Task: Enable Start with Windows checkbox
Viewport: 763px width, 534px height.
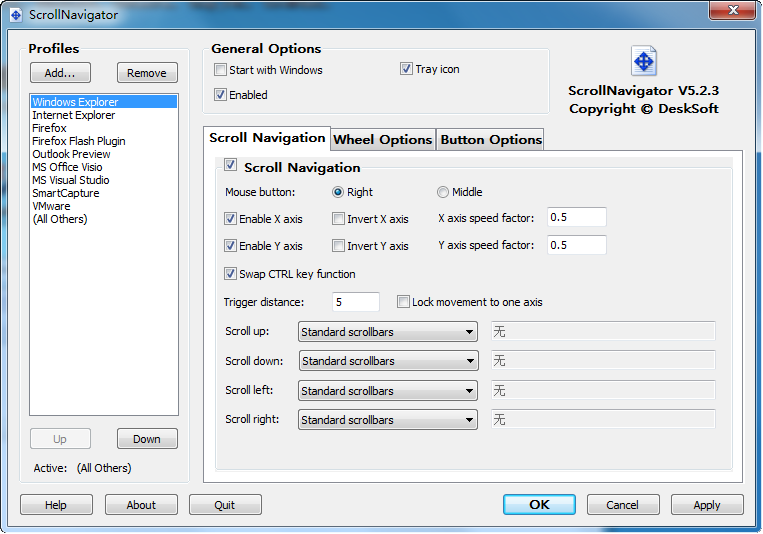Action: [x=221, y=70]
